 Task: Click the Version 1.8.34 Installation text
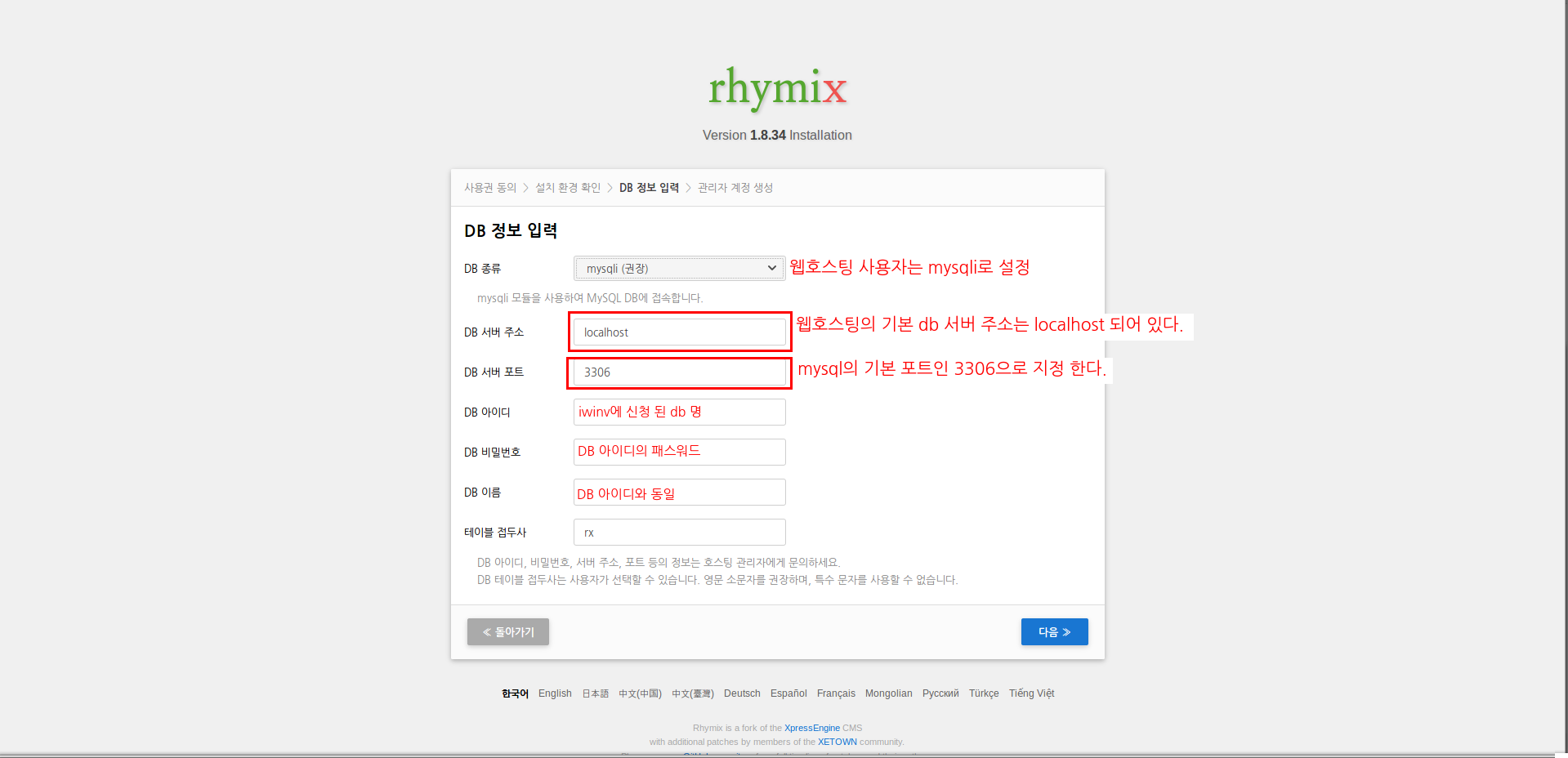point(777,136)
